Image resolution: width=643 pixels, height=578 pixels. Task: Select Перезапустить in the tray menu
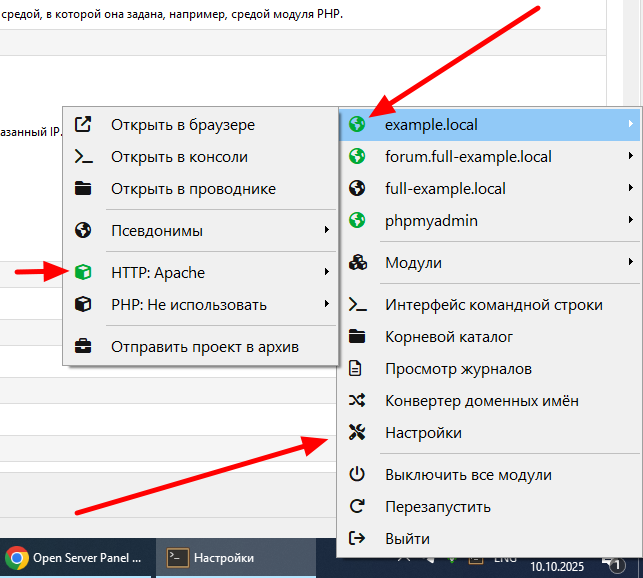(489, 507)
